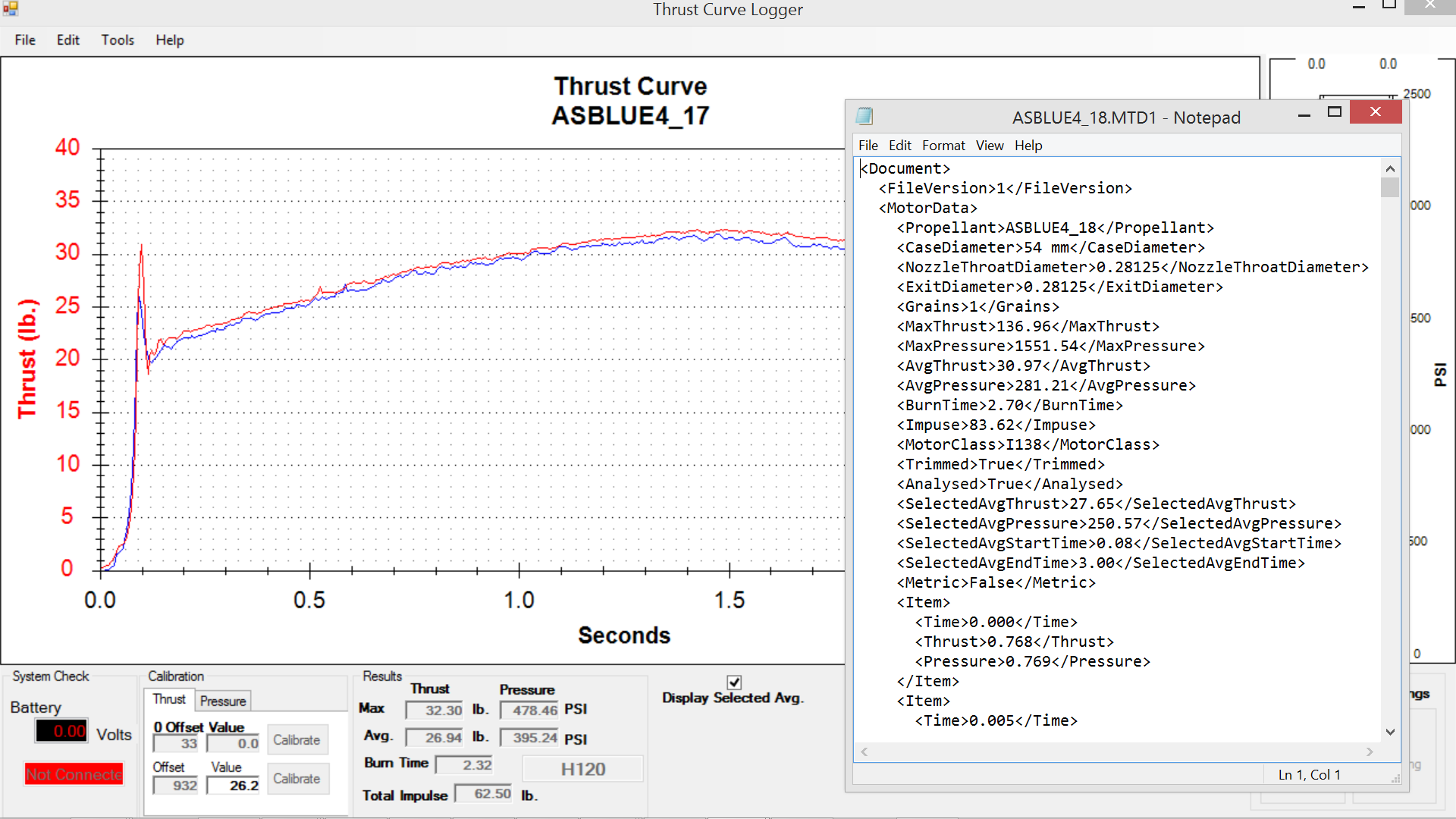Screen dimensions: 1456x819
Task: Open Notepad's Format menu
Action: pyautogui.click(x=943, y=146)
